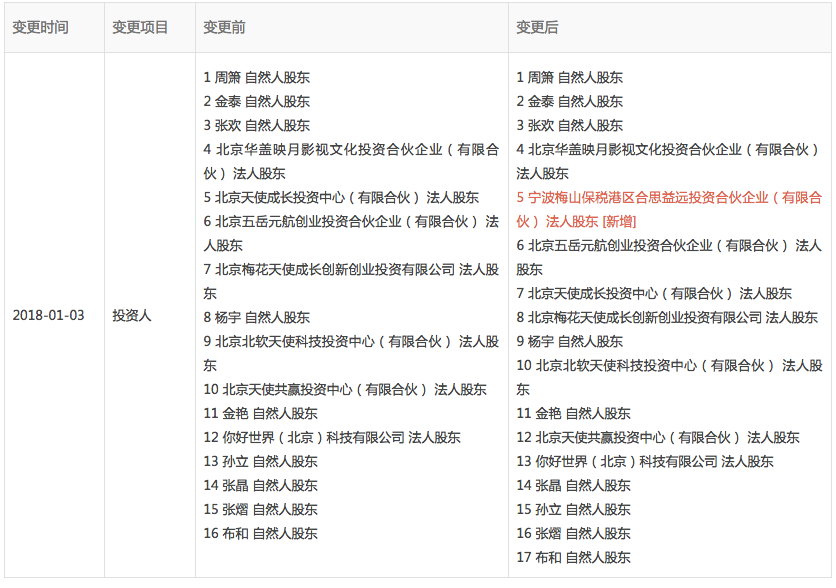Click '8 北京梅花天使成长创新创业投资有限公司' in 变更后
Viewport: 836px width, 588px height.
667,317
